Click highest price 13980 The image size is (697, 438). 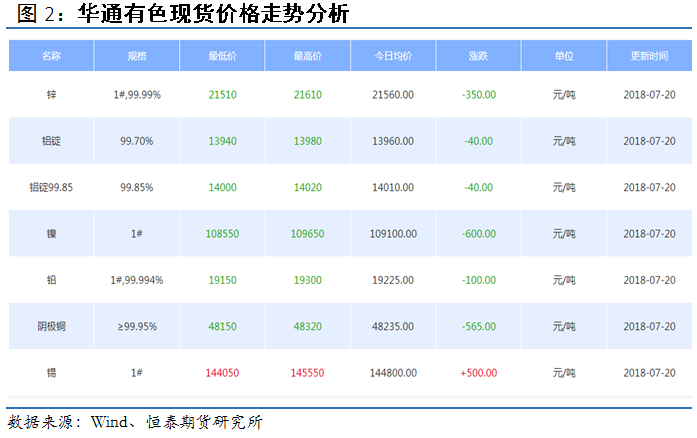click(308, 141)
